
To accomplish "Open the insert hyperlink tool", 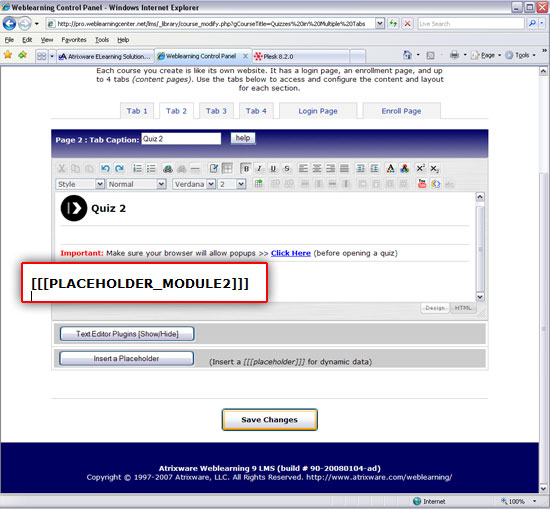I will coord(168,169).
